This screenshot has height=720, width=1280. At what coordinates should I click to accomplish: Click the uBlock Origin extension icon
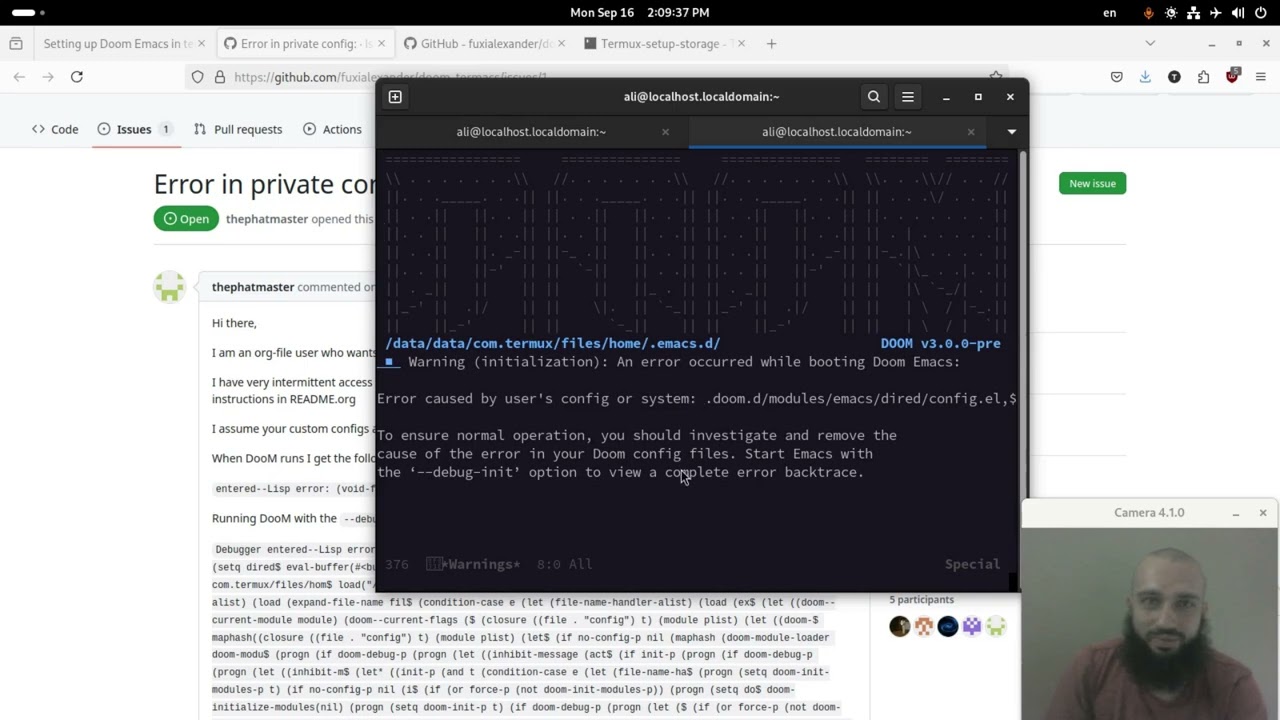pyautogui.click(x=1232, y=76)
